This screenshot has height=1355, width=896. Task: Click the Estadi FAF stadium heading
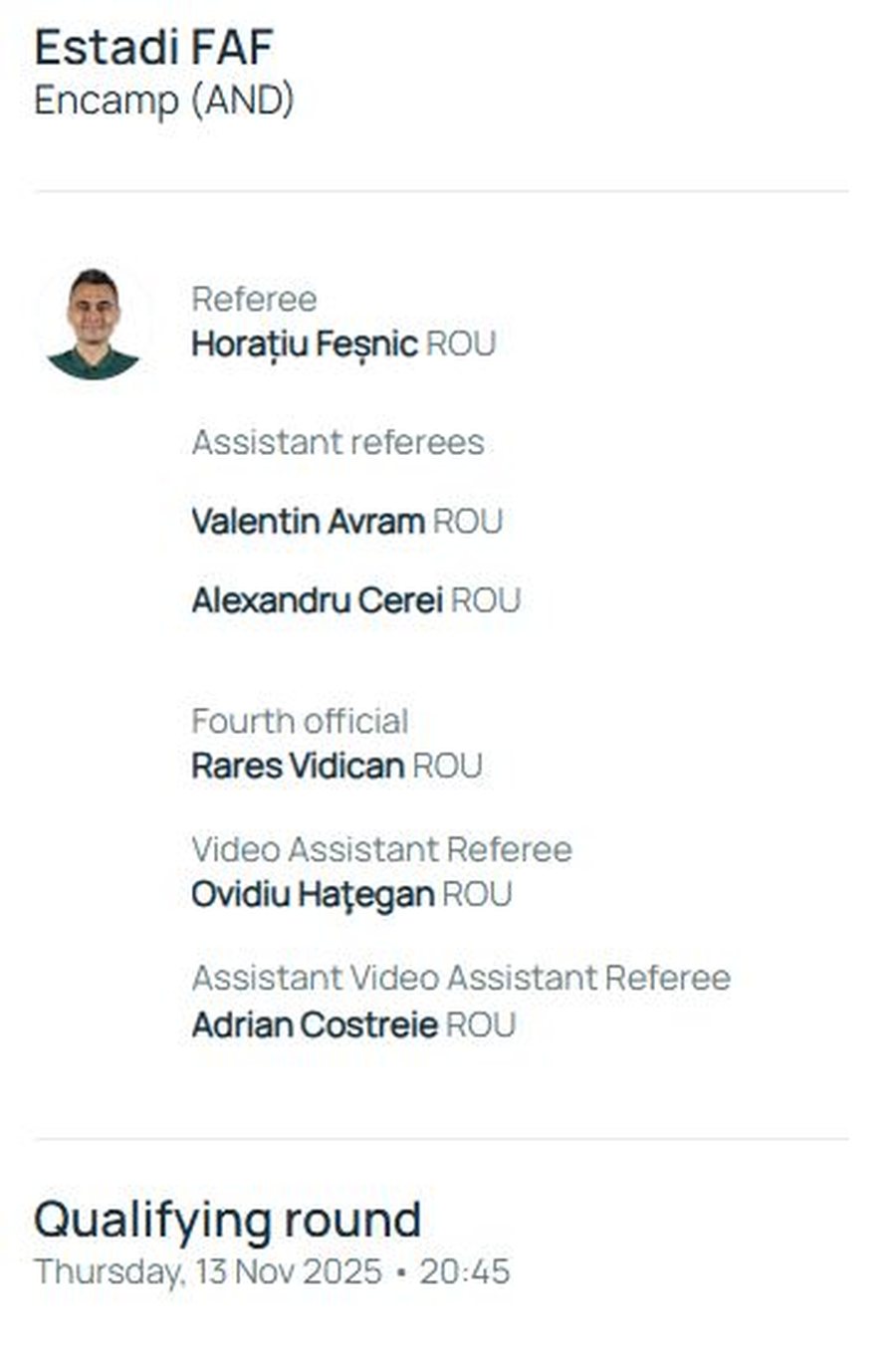[x=153, y=48]
